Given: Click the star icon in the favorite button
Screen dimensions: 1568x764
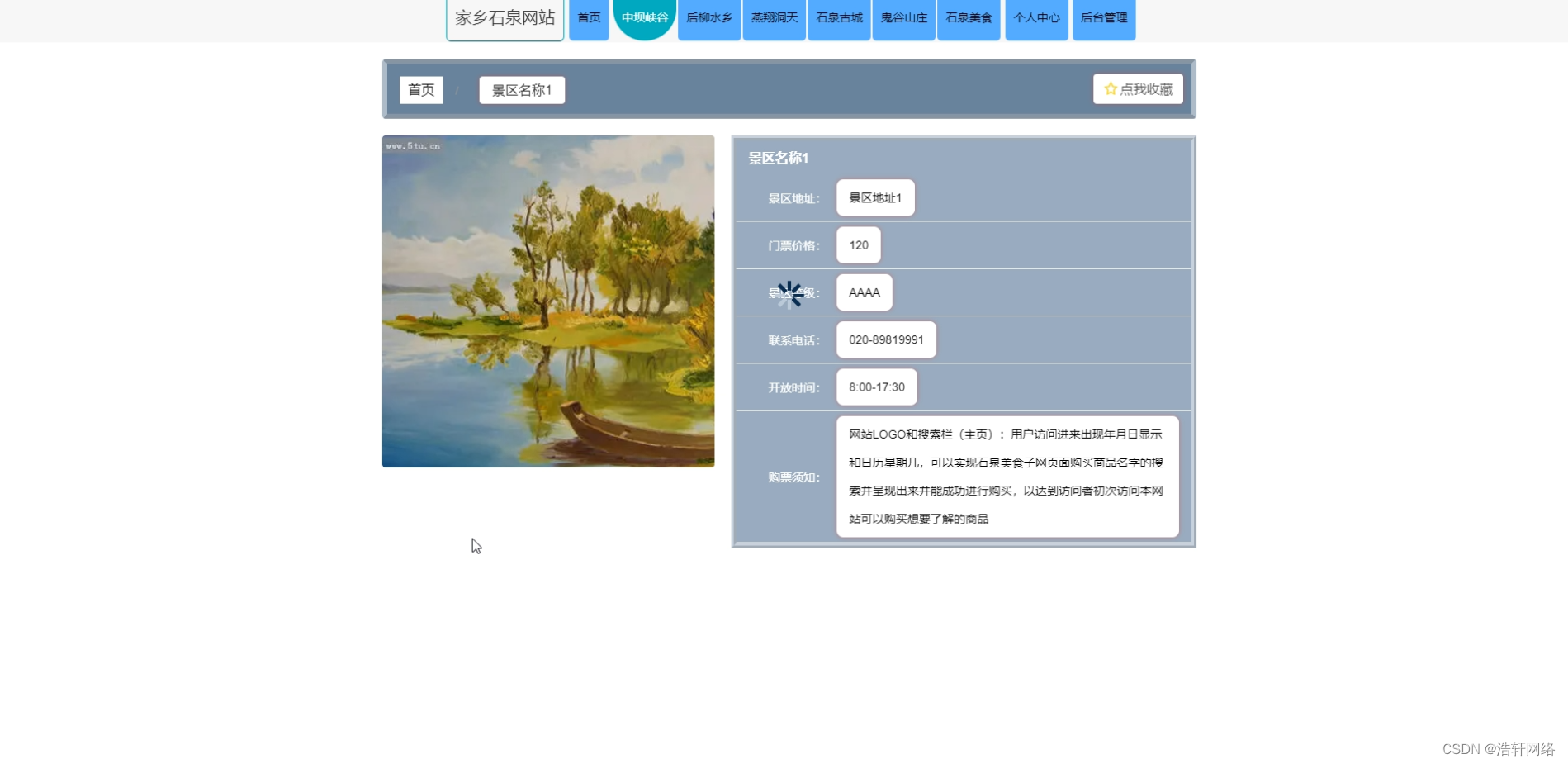Looking at the screenshot, I should [1111, 88].
